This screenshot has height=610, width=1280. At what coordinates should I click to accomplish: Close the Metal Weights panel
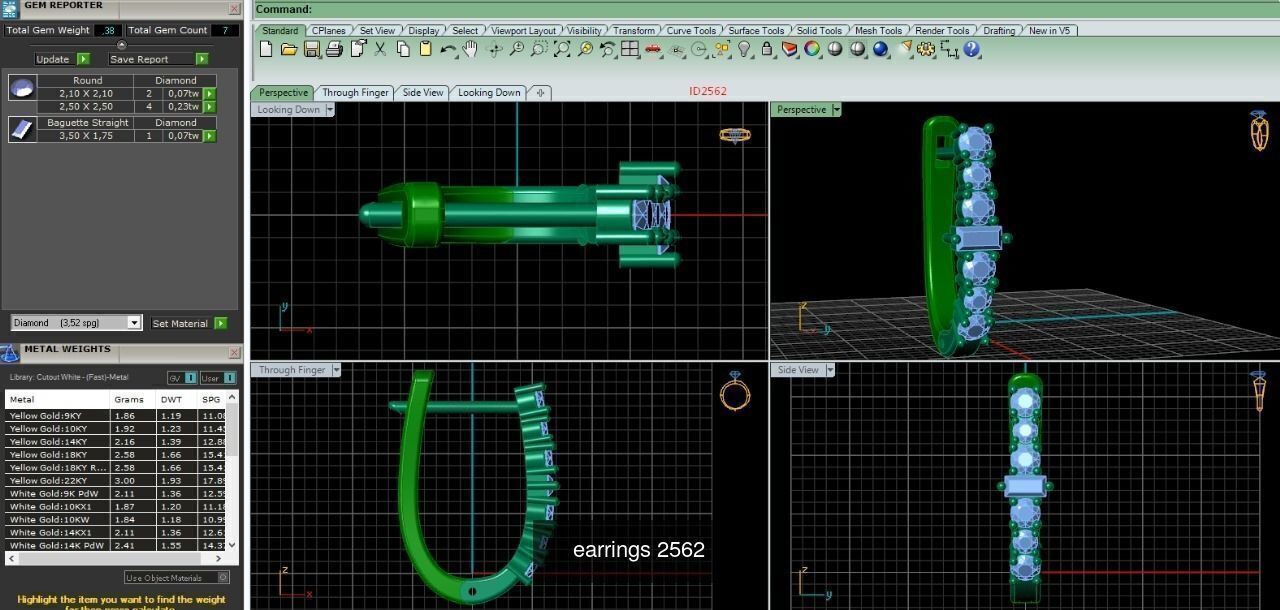click(234, 352)
